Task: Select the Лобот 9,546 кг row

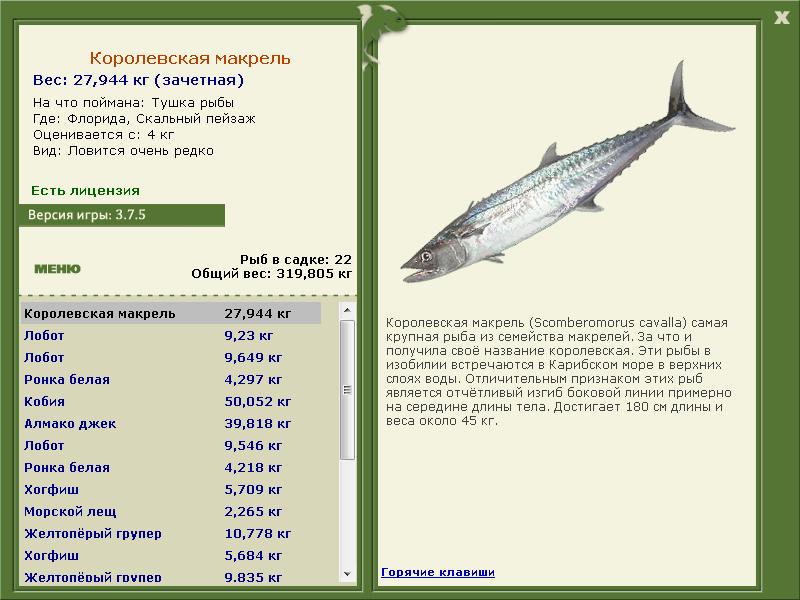Action: [171, 445]
